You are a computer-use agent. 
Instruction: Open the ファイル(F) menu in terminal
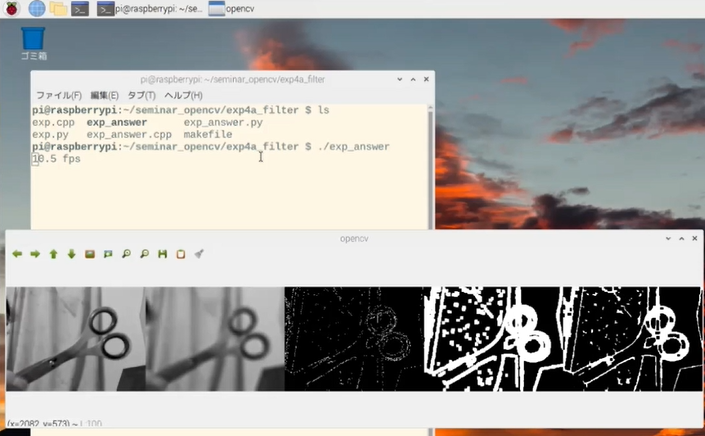(x=59, y=95)
